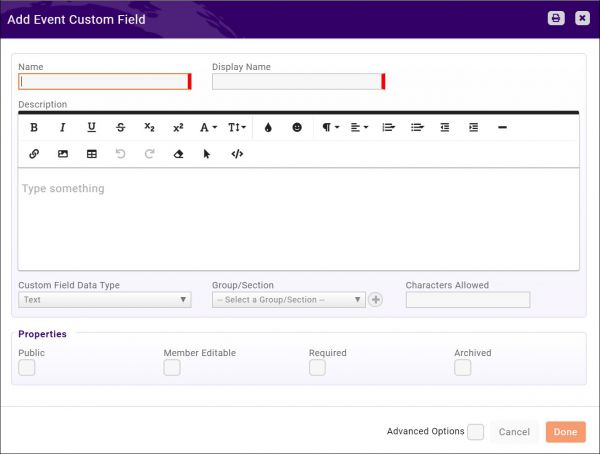
Task: Expand the Group/Section dropdown
Action: point(288,299)
